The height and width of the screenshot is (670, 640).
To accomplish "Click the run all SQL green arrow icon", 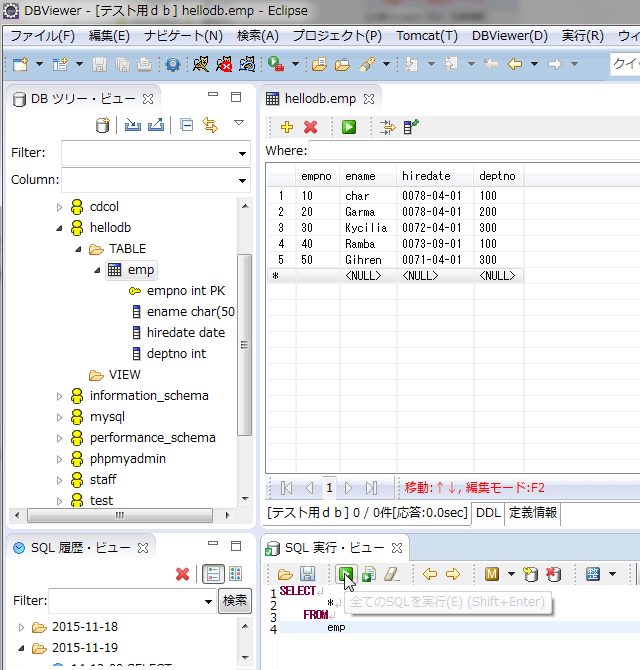I will [346, 573].
